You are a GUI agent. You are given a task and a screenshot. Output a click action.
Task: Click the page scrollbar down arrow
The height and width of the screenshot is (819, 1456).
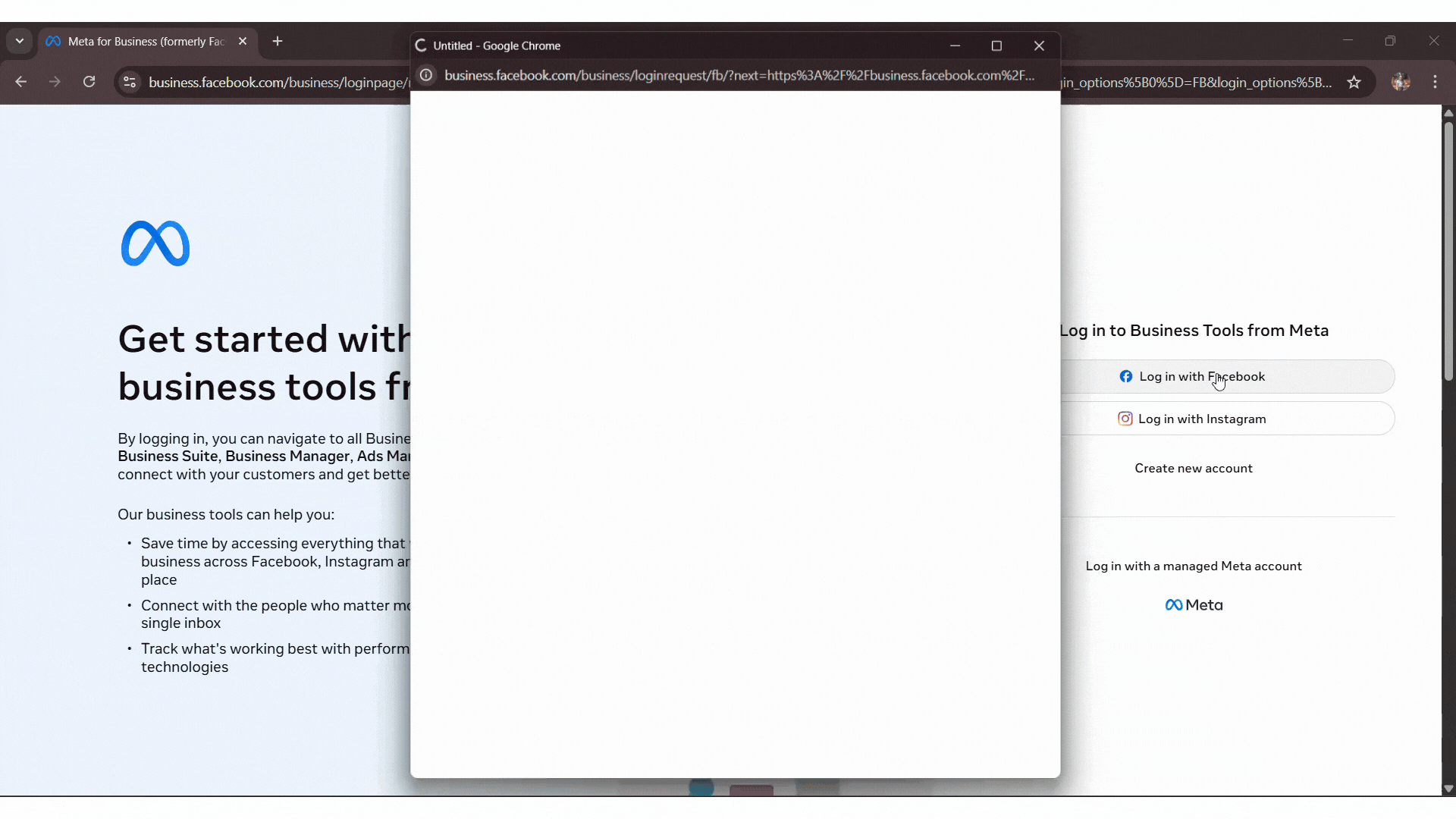pyautogui.click(x=1448, y=789)
